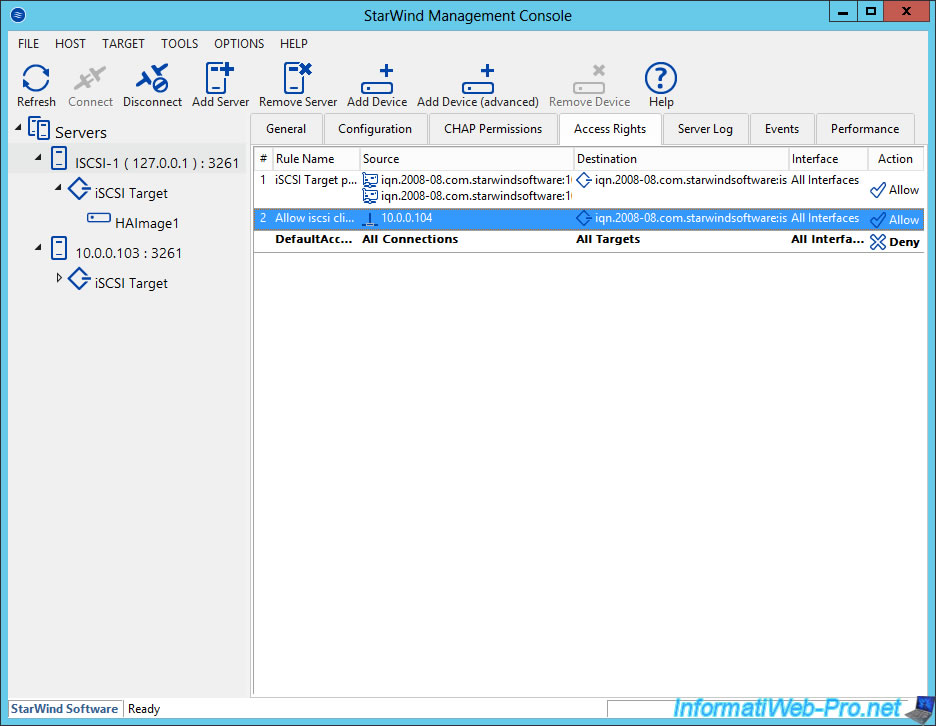936x726 pixels.
Task: Open the TOOLS menu
Action: [179, 44]
